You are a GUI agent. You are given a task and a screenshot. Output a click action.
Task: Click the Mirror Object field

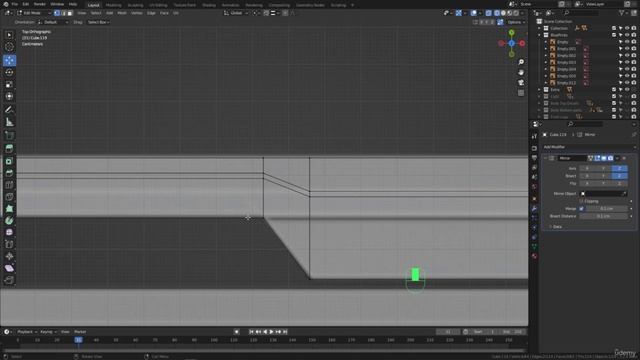[x=603, y=193]
